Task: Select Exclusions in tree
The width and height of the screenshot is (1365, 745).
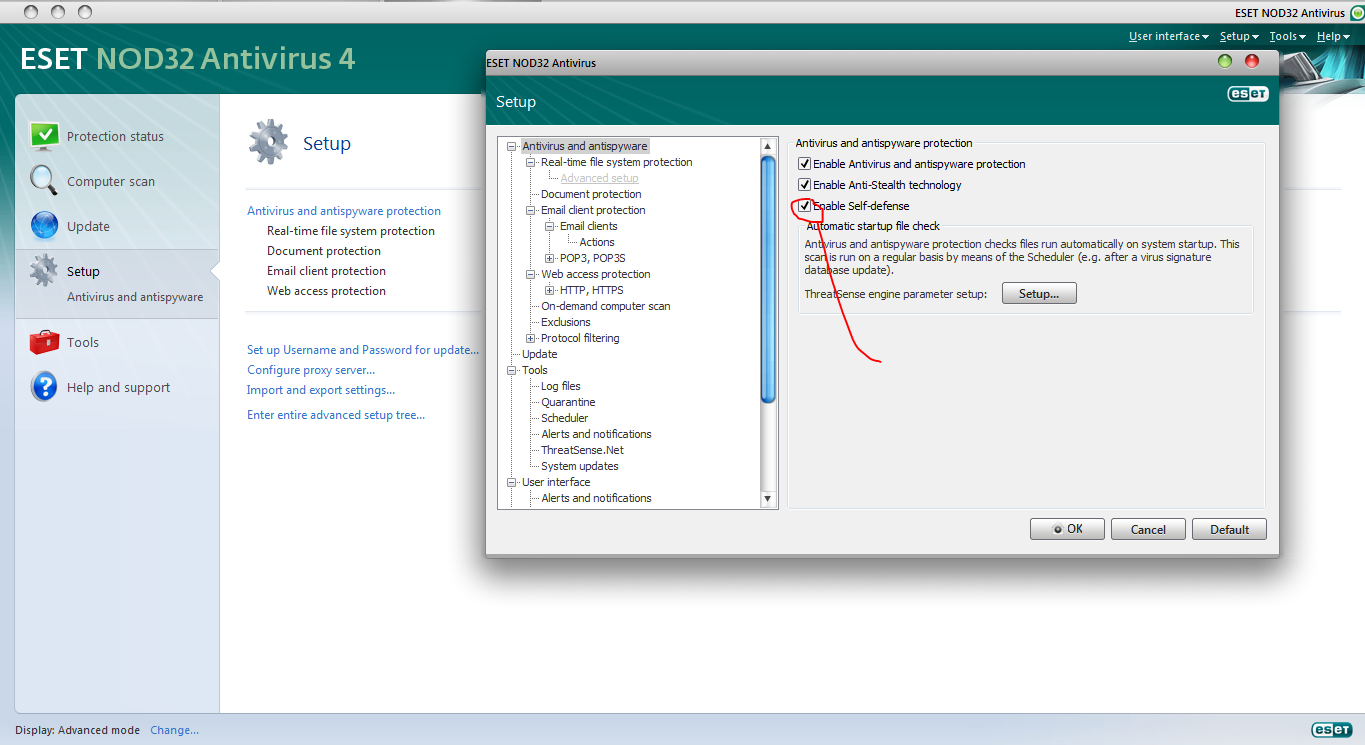Action: (x=565, y=322)
